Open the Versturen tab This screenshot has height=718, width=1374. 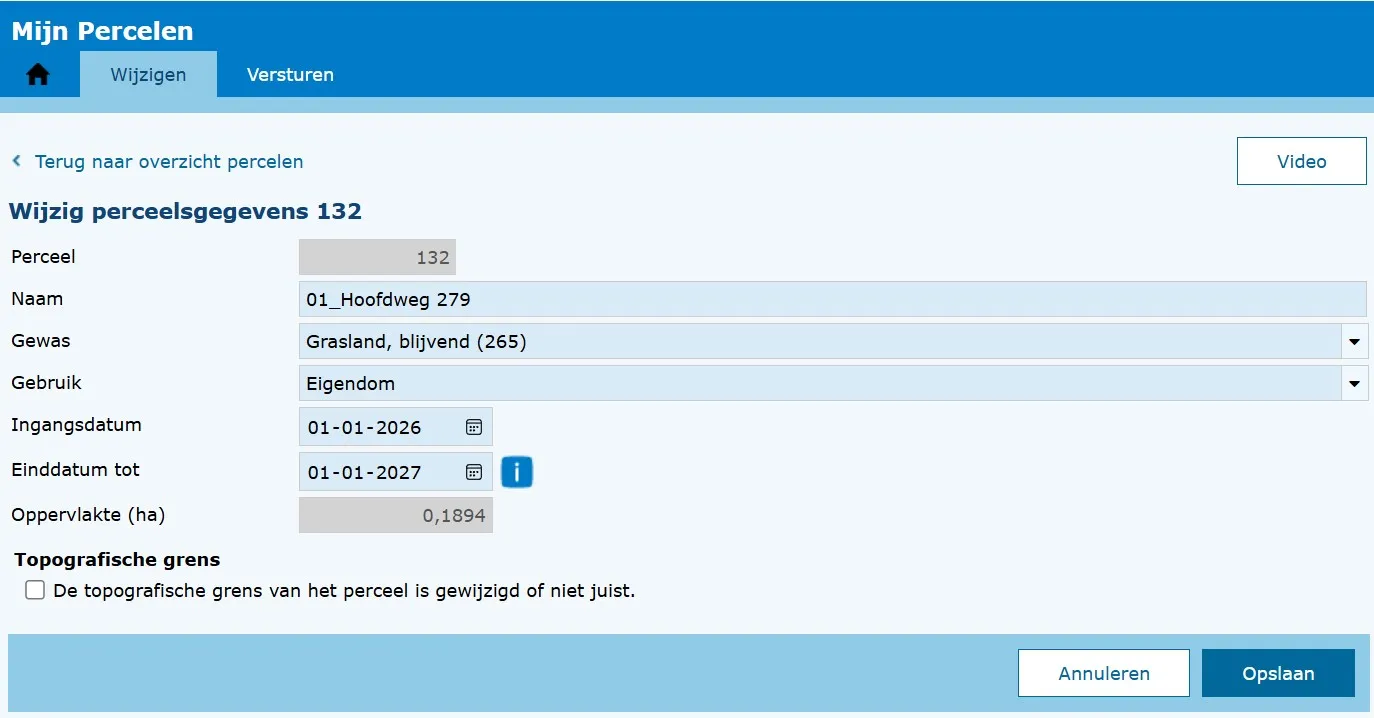[x=290, y=75]
